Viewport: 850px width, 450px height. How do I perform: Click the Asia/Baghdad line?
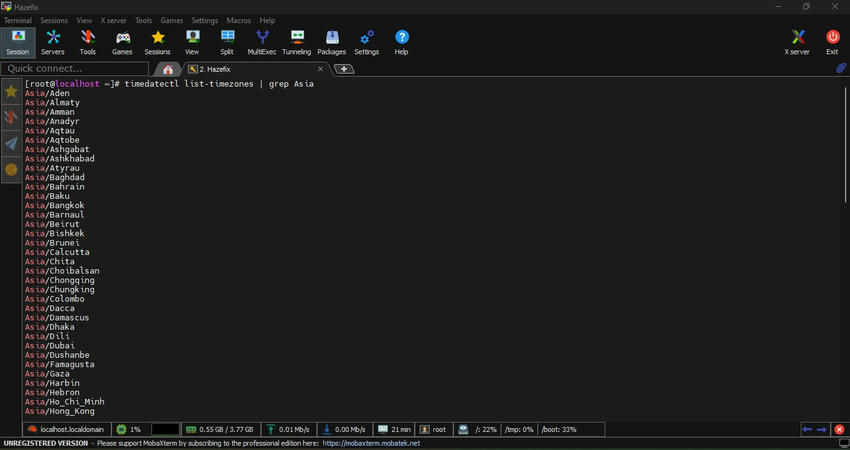point(55,177)
